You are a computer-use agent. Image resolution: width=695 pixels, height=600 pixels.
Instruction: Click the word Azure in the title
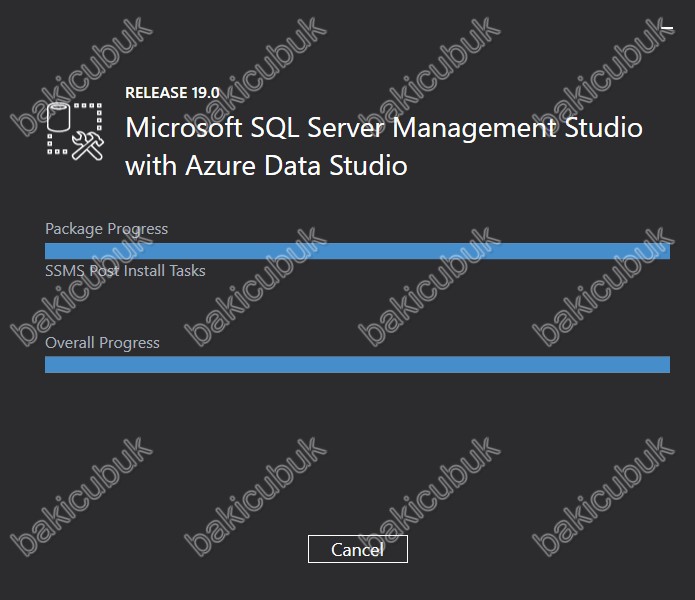coord(221,166)
